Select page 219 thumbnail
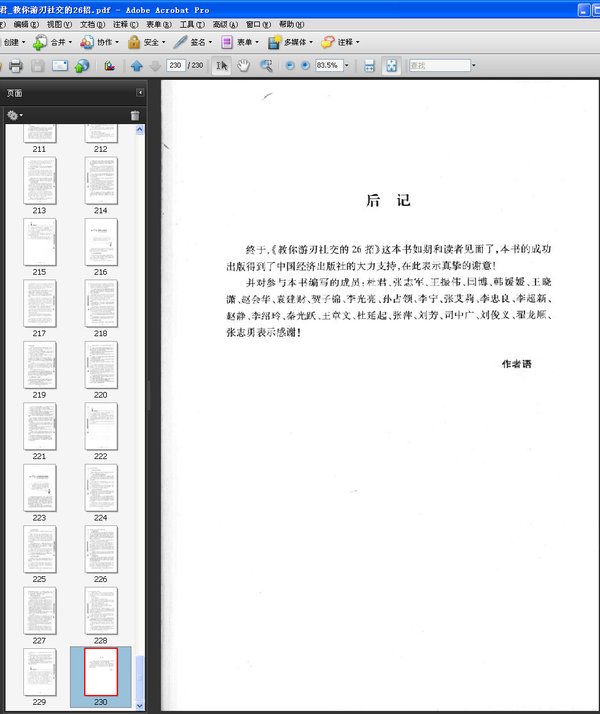The height and width of the screenshot is (714, 600). (x=40, y=365)
